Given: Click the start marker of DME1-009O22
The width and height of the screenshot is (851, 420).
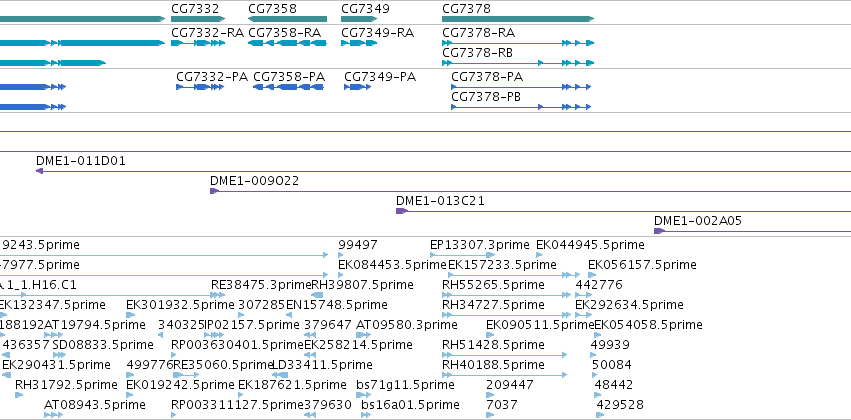Looking at the screenshot, I should tap(214, 191).
